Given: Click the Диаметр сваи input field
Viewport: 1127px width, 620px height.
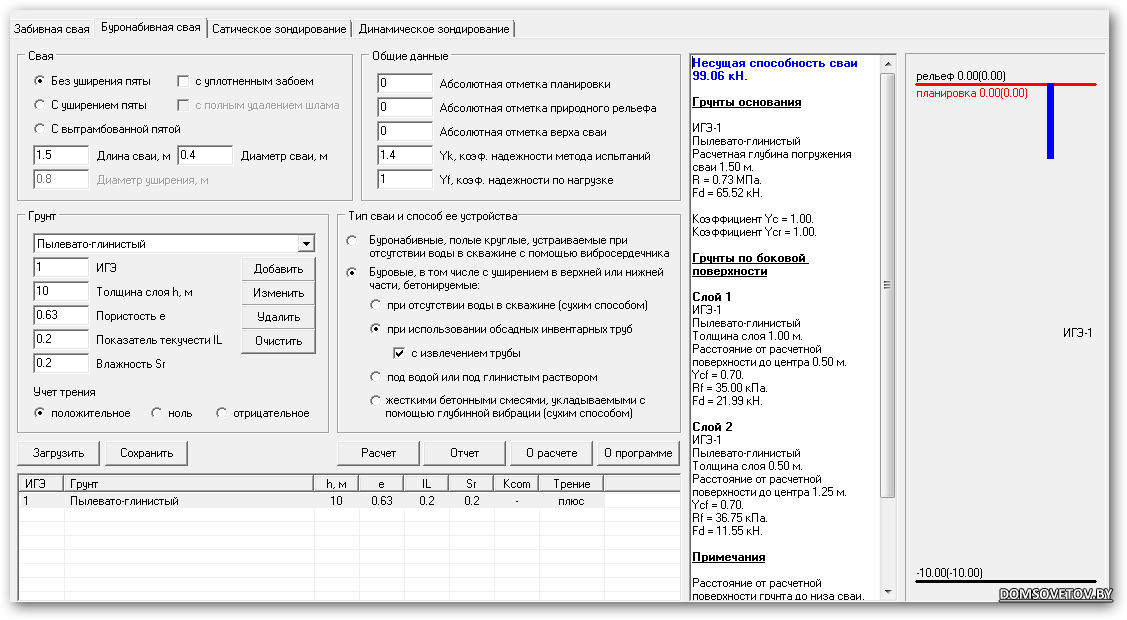Looking at the screenshot, I should 206,155.
